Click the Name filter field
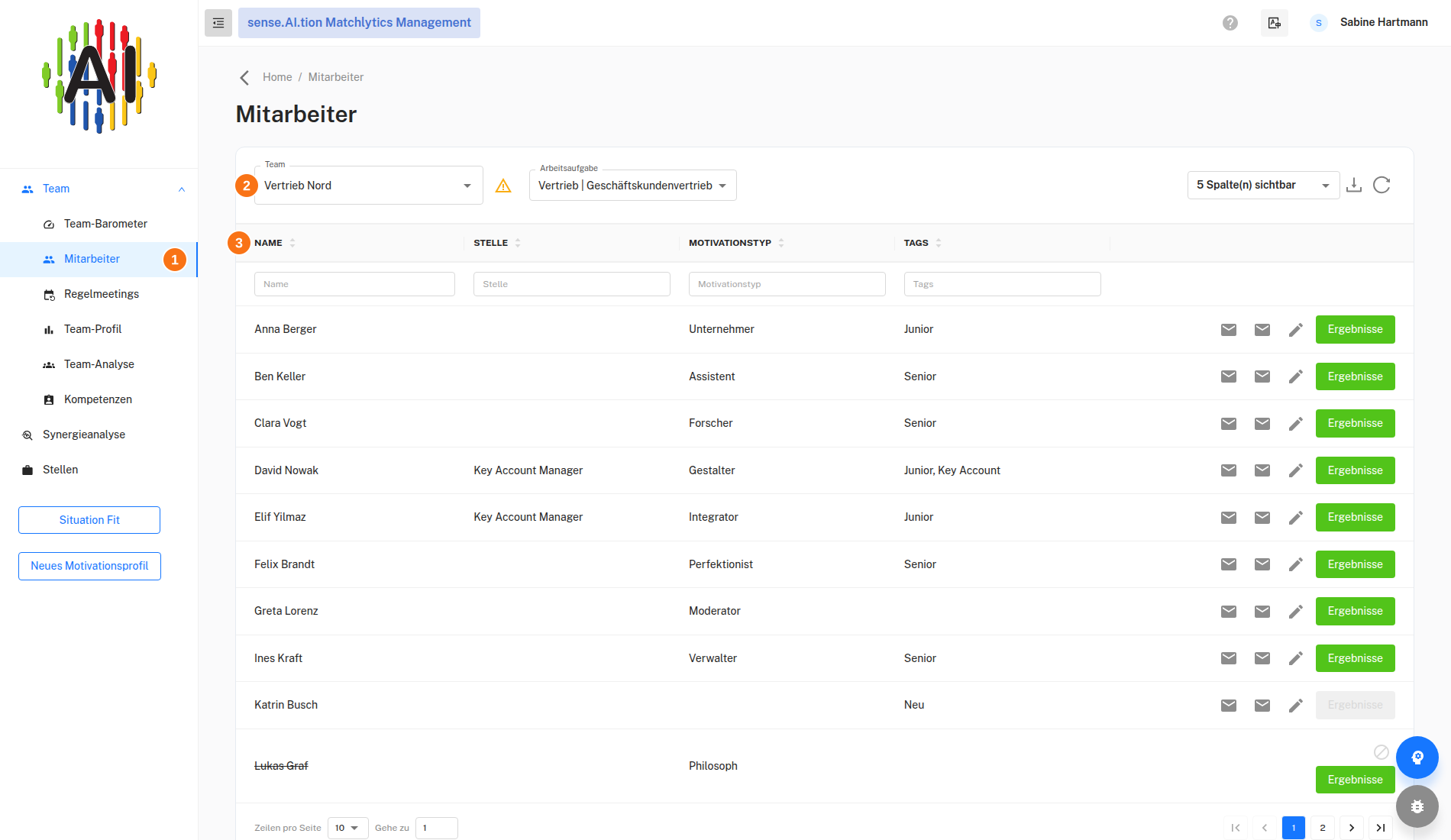The image size is (1451, 840). [x=354, y=284]
